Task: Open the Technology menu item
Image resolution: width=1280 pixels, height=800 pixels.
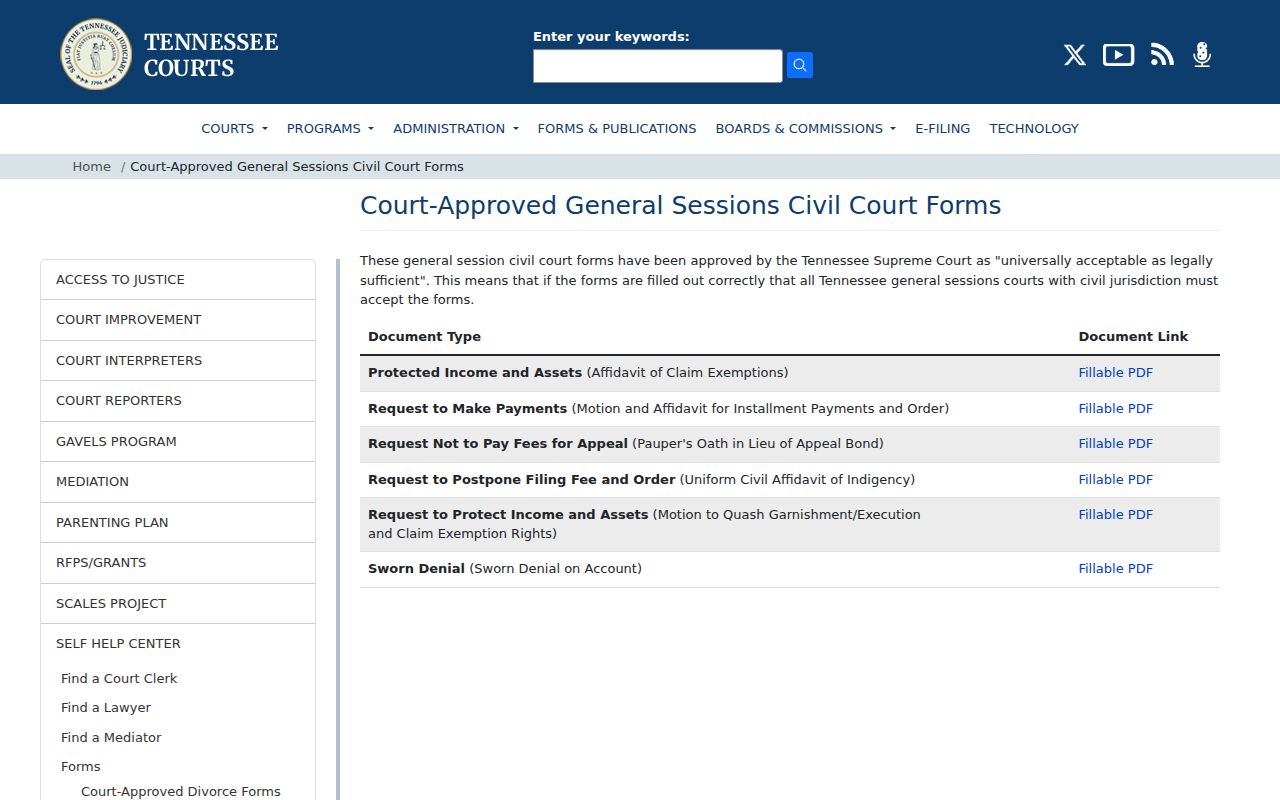Action: tap(1034, 128)
